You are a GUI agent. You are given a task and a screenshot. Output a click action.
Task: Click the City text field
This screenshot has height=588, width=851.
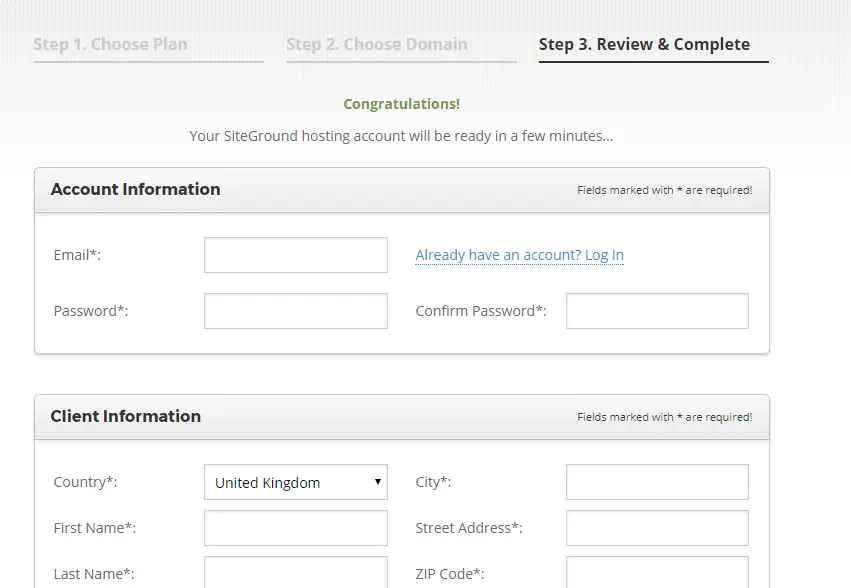click(657, 481)
